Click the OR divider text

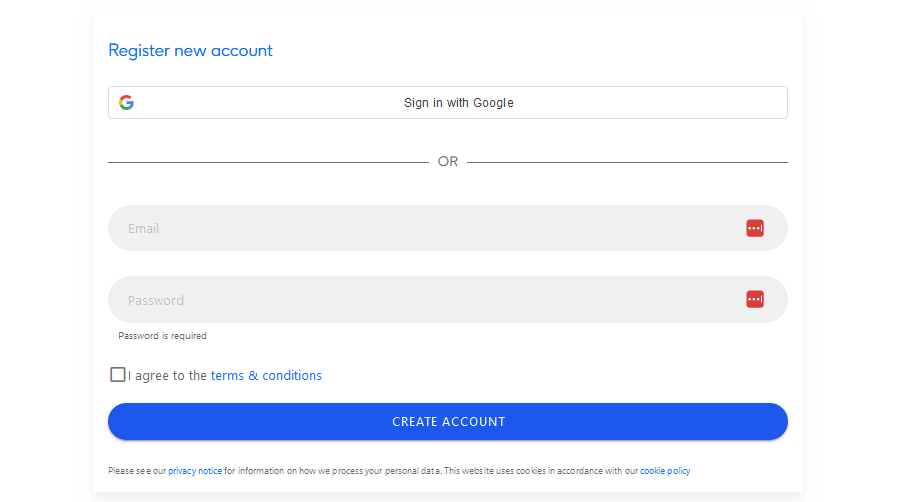[x=448, y=162]
